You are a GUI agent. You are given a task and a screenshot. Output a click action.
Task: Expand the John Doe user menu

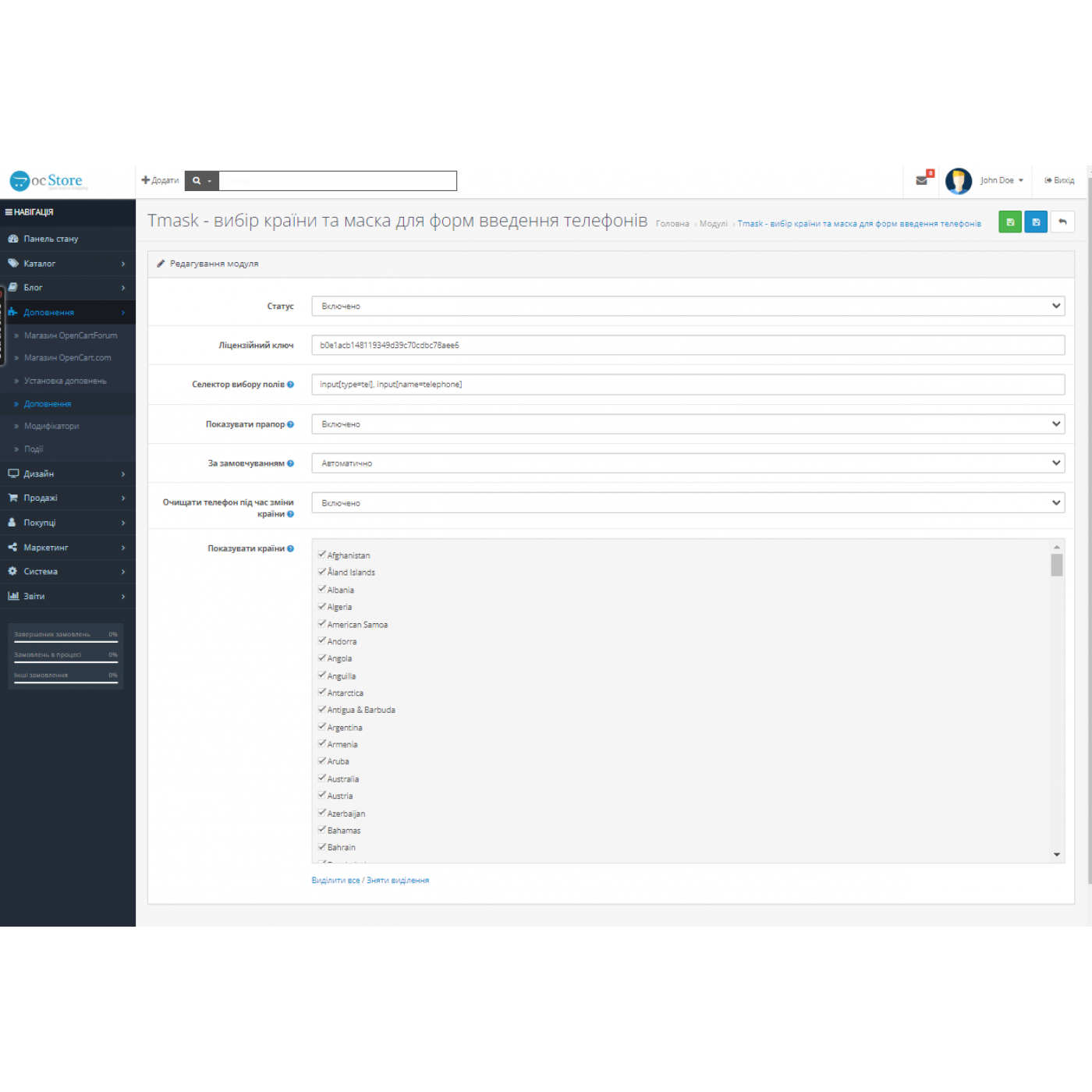coord(1002,180)
